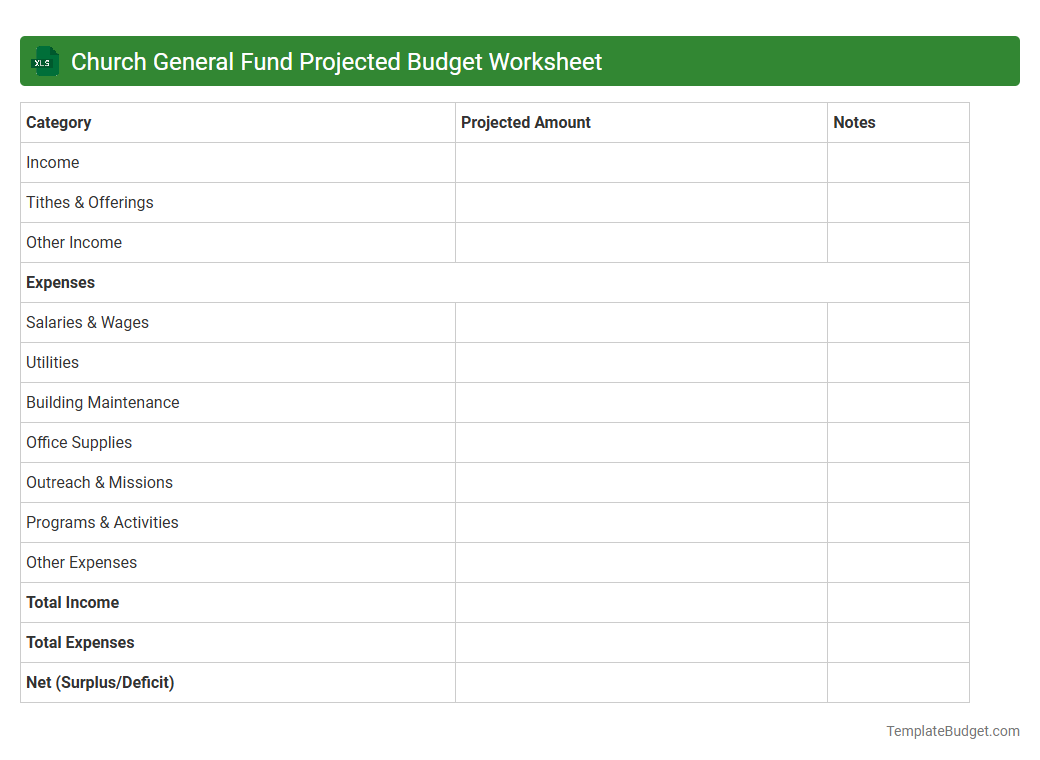
Task: Select the Outreach & Missions cell
Action: point(99,482)
